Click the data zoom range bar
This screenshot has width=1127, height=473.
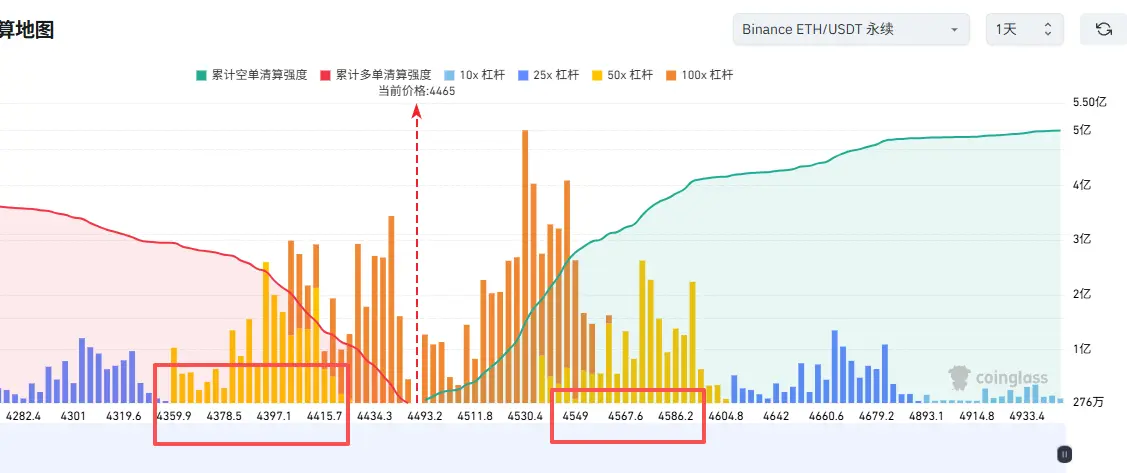tap(533, 449)
